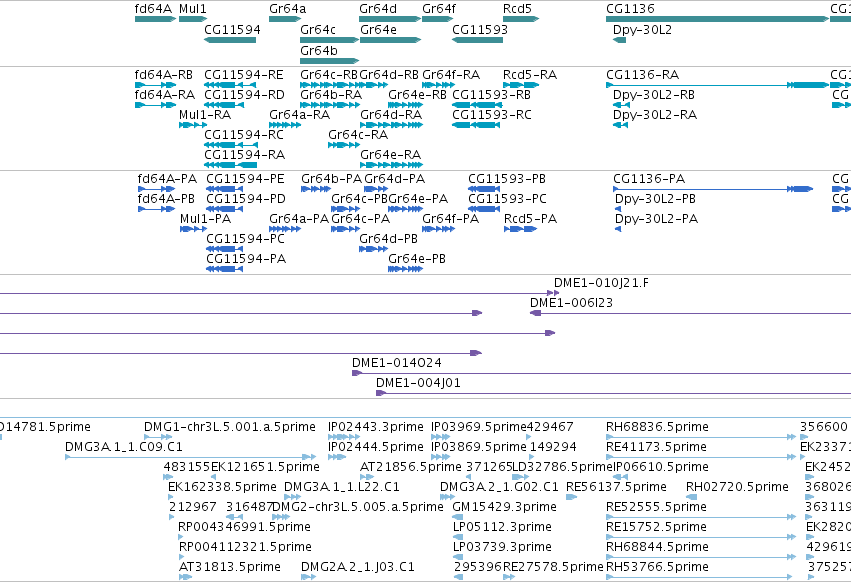Select protein CG11593-PB
851x582 pixels.
pyautogui.click(x=484, y=189)
